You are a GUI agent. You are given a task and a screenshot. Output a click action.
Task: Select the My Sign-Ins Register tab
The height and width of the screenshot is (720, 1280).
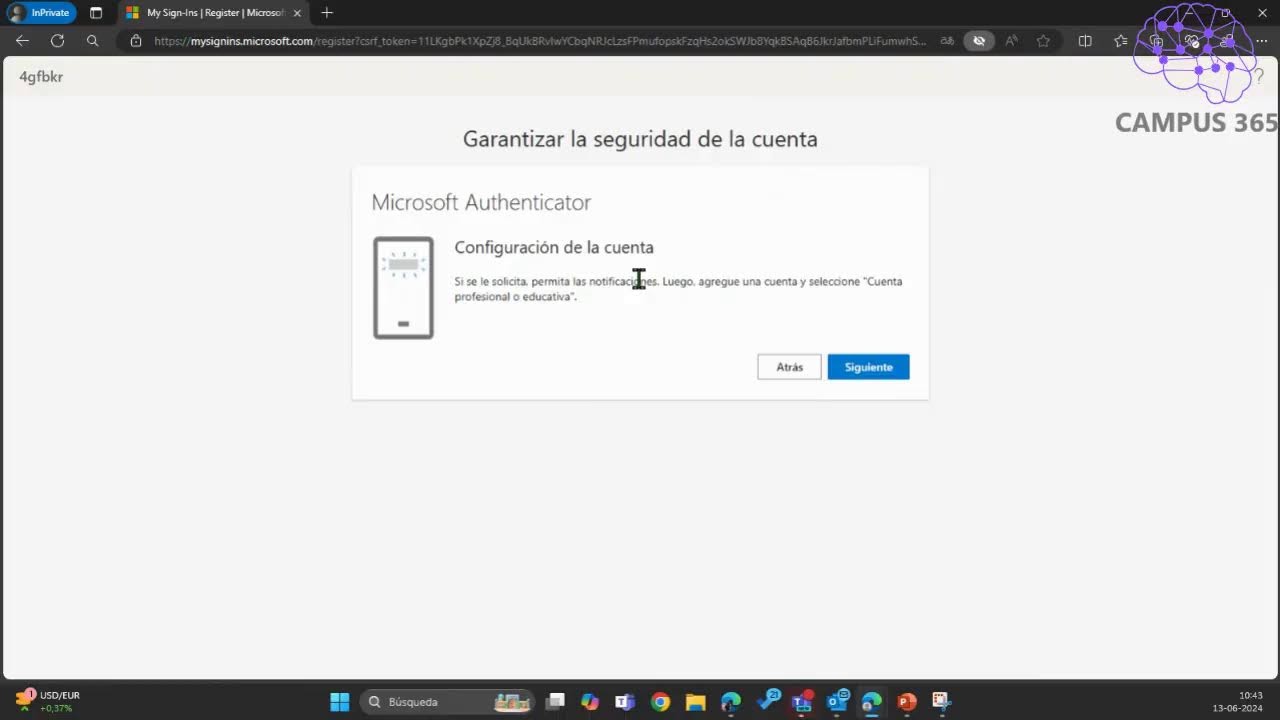[x=205, y=13]
